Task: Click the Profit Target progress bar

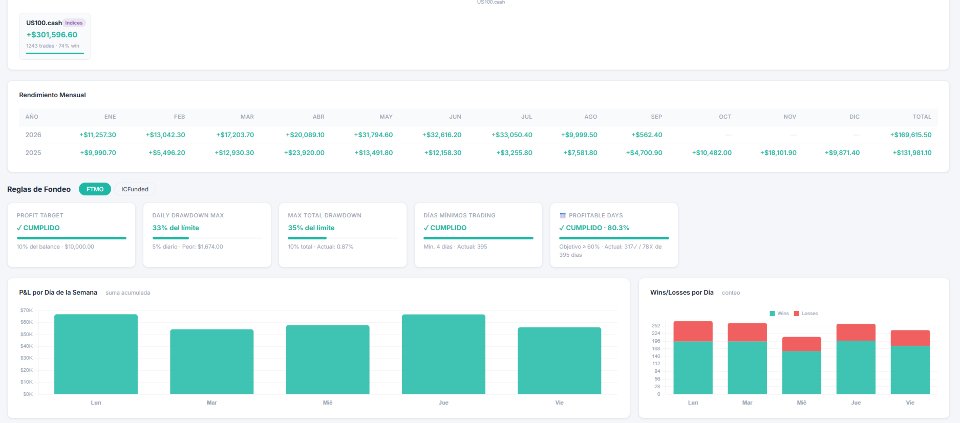Action: coord(71,238)
